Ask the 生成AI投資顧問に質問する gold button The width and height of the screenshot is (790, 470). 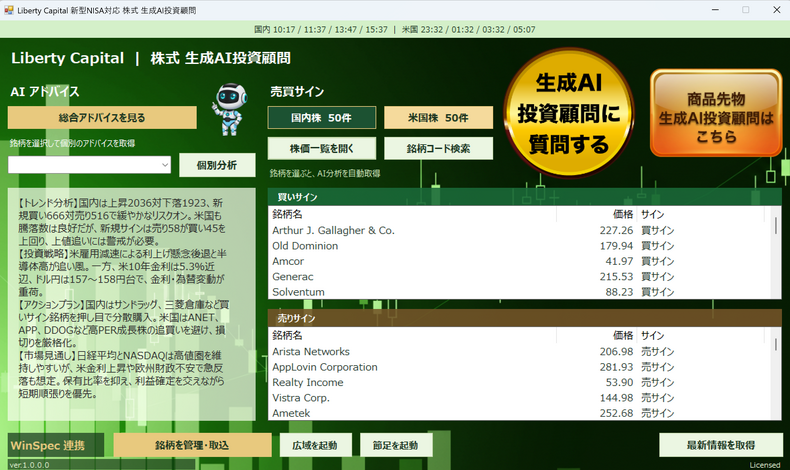click(569, 113)
